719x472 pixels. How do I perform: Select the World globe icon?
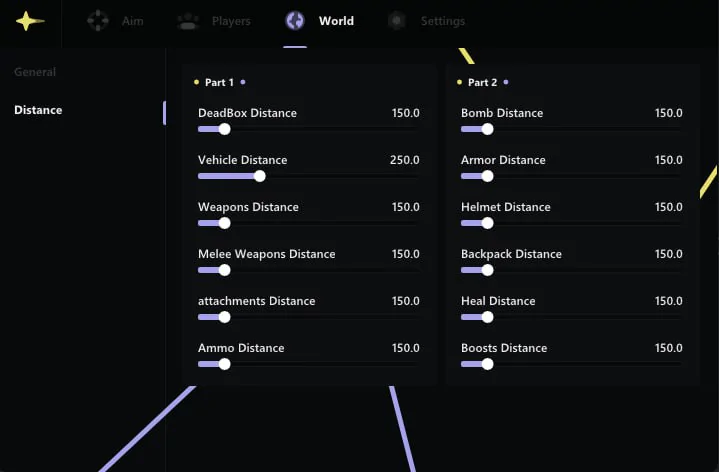click(295, 21)
